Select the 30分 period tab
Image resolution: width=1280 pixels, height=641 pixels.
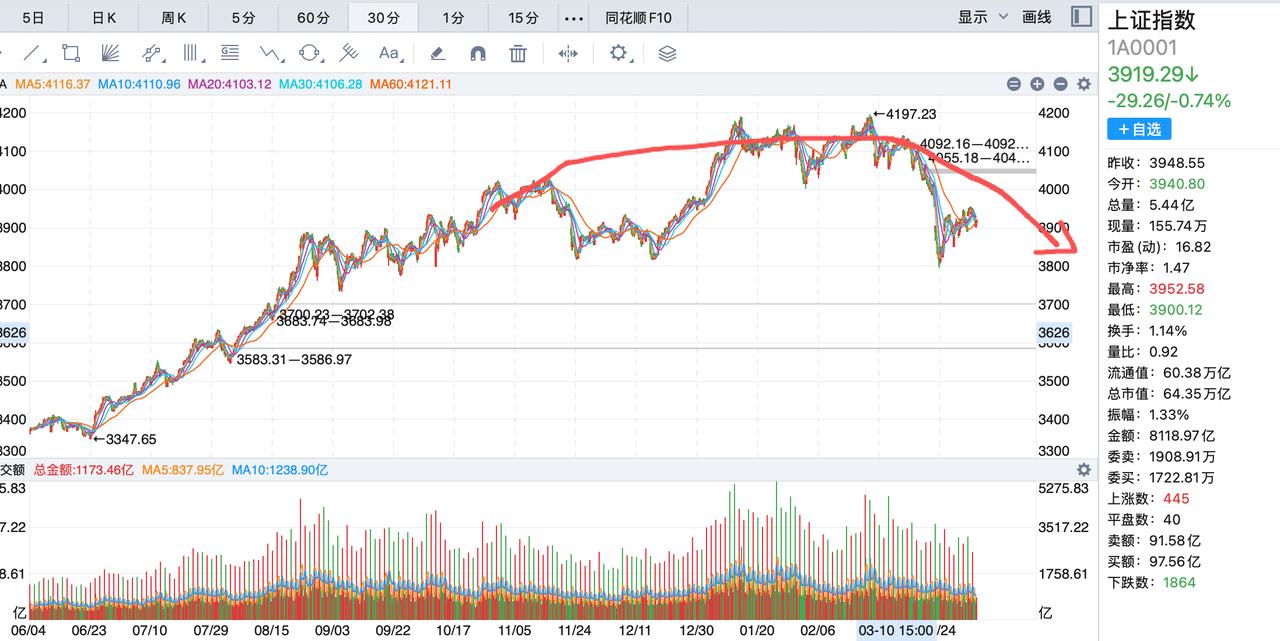tap(383, 17)
